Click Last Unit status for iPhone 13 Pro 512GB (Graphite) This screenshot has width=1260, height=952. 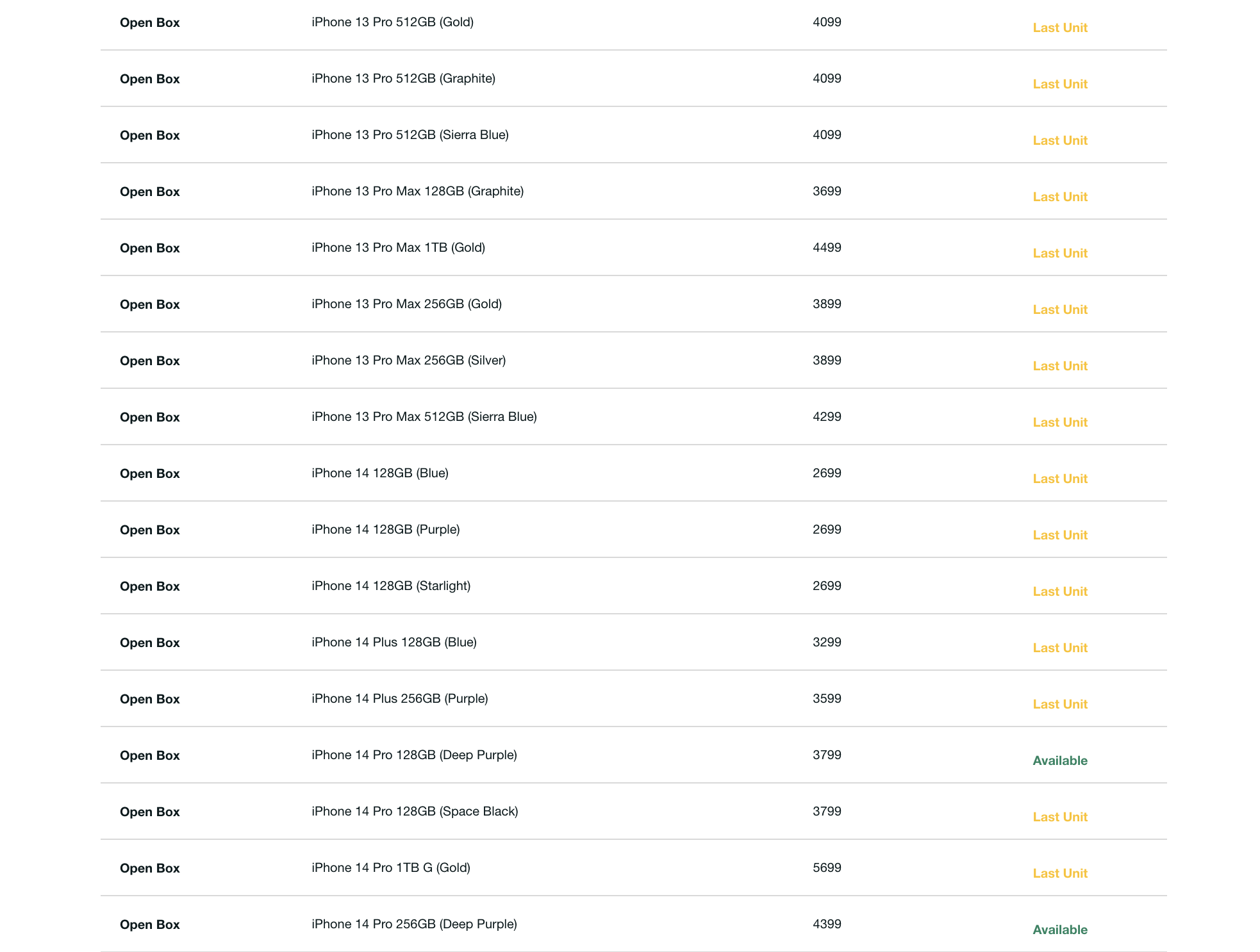pyautogui.click(x=1059, y=84)
